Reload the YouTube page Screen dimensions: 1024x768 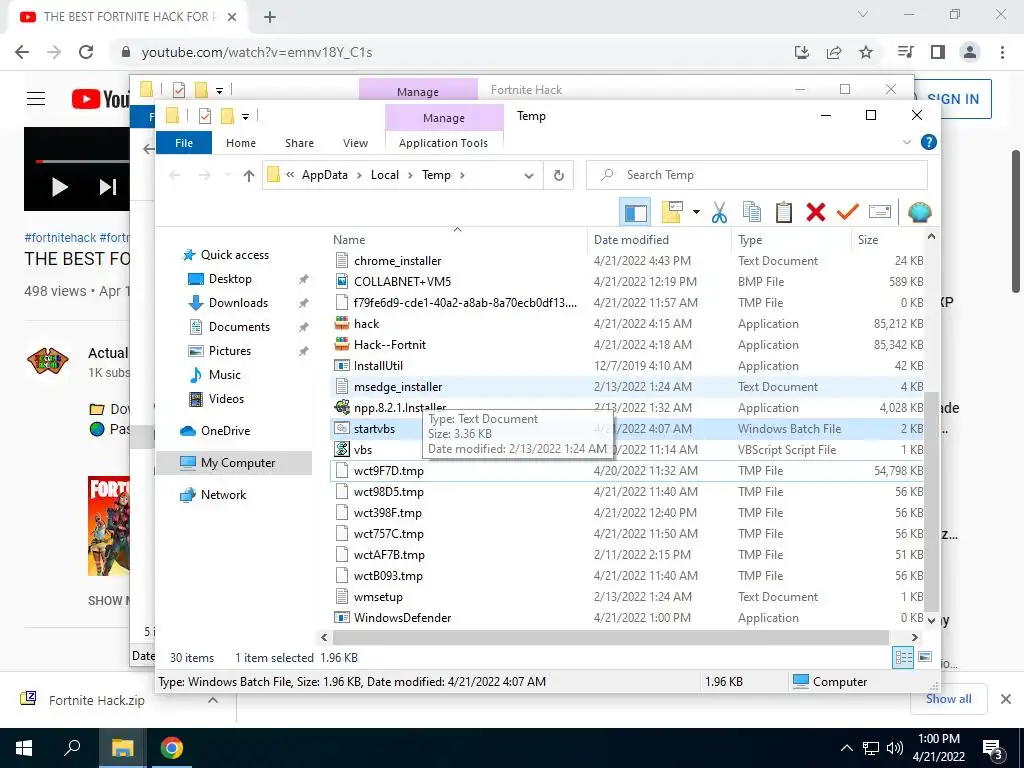click(86, 52)
